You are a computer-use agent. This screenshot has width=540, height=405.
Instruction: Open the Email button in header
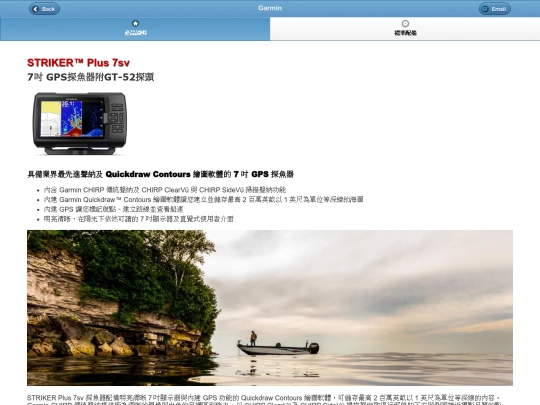(495, 9)
